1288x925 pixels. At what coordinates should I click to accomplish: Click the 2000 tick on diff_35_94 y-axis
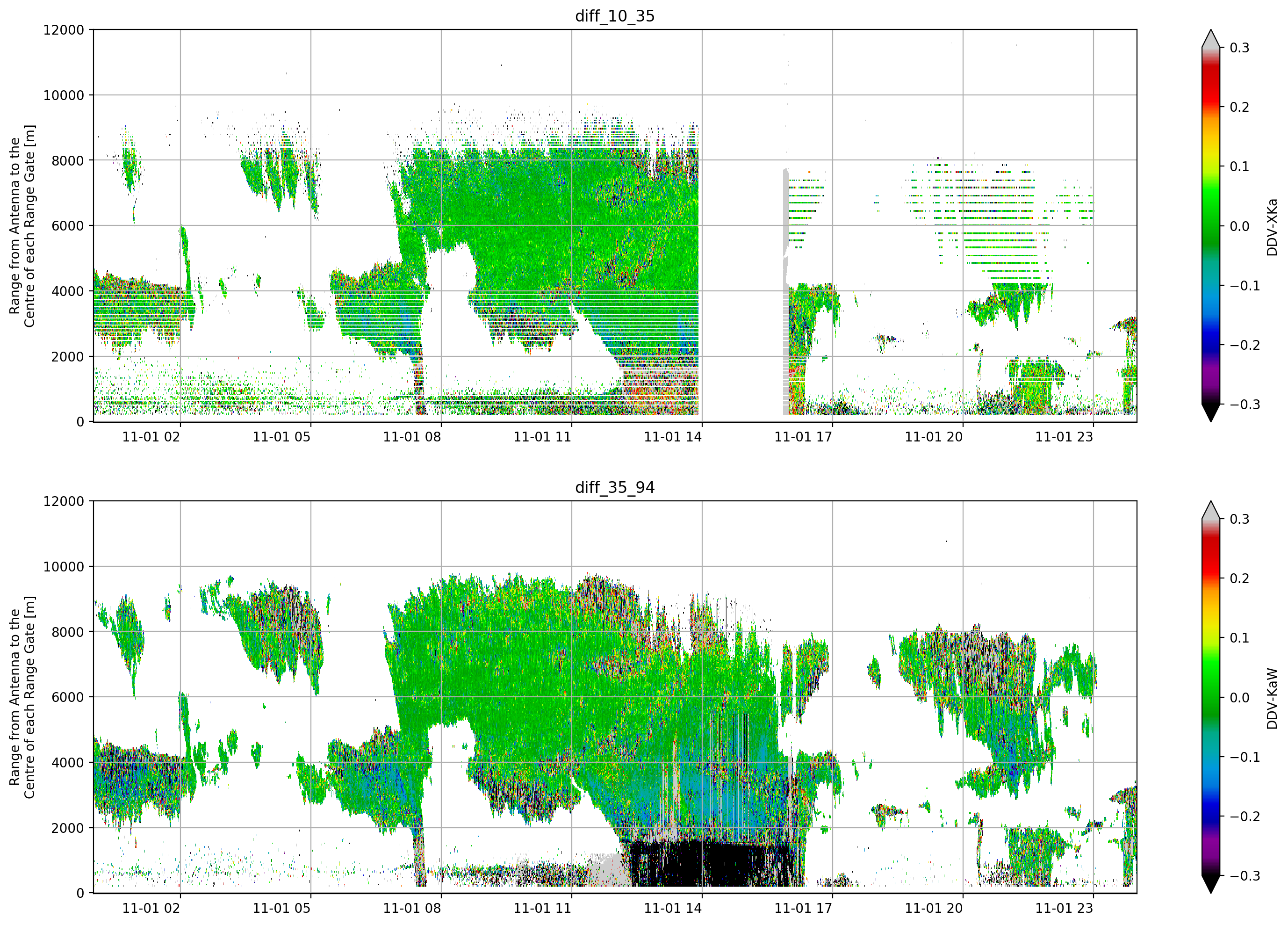tap(68, 828)
